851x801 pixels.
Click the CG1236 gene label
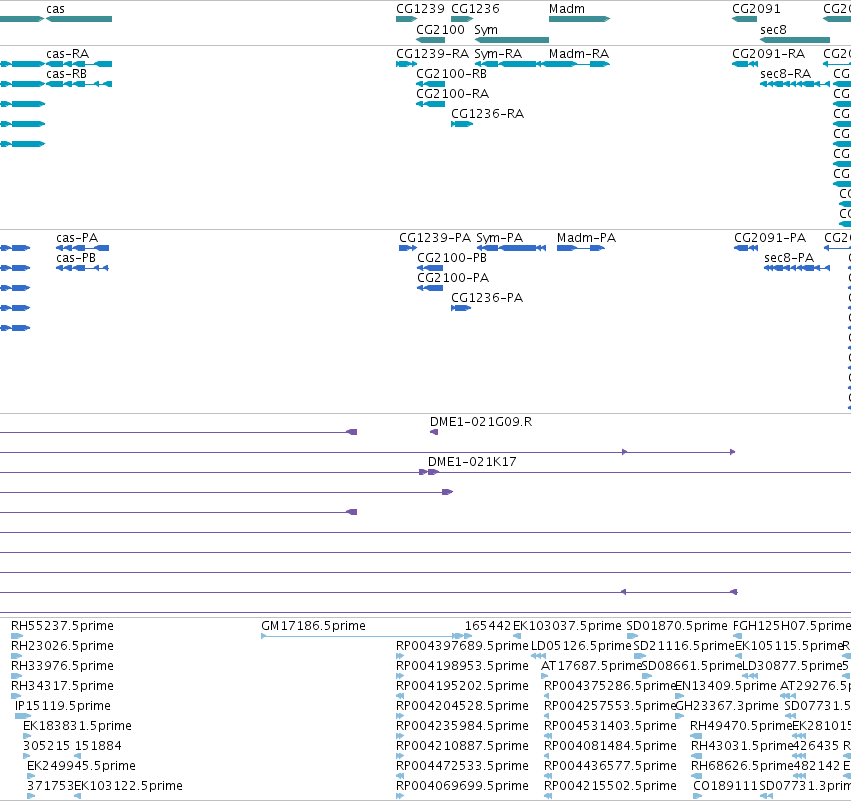coord(475,9)
